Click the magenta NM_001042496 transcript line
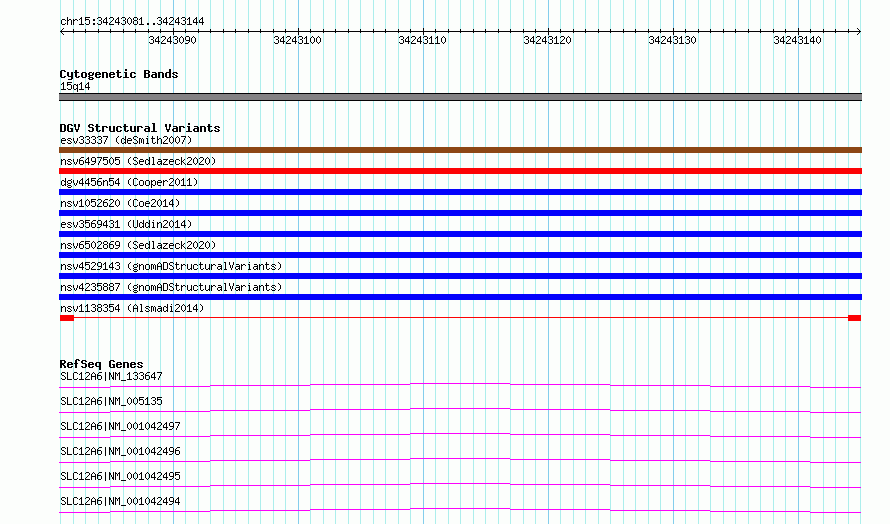The width and height of the screenshot is (890, 524). tap(460, 460)
